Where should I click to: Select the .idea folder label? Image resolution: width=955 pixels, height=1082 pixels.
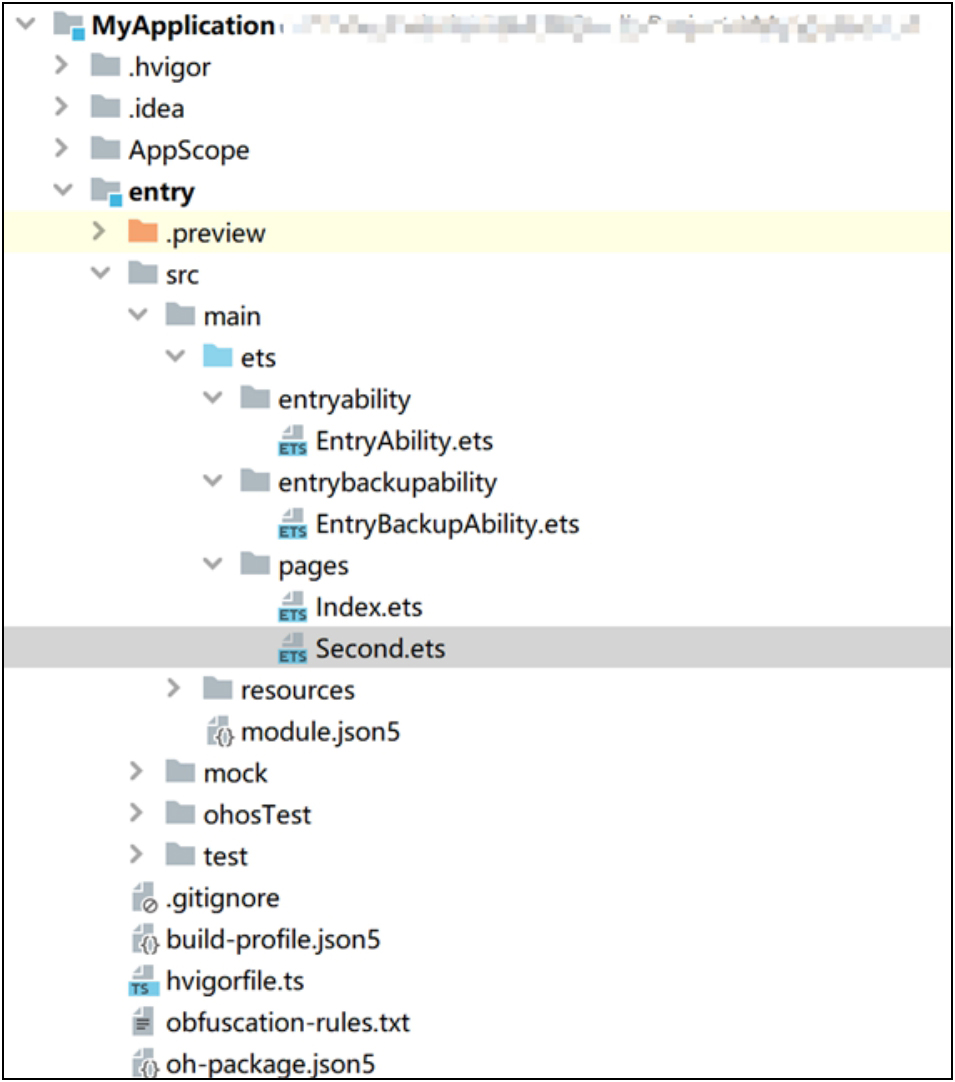coord(156,109)
